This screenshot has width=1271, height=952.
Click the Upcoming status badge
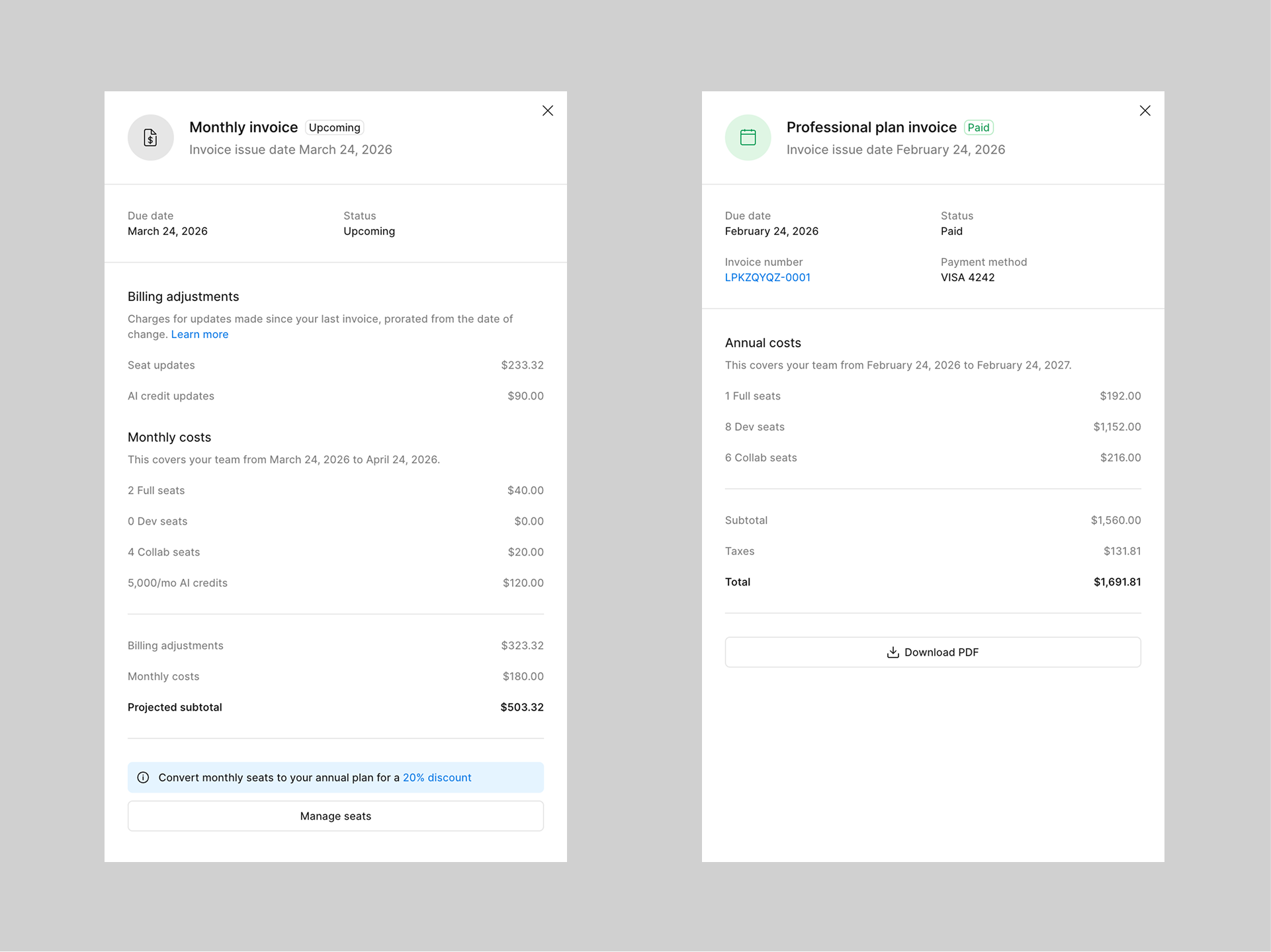click(x=334, y=127)
